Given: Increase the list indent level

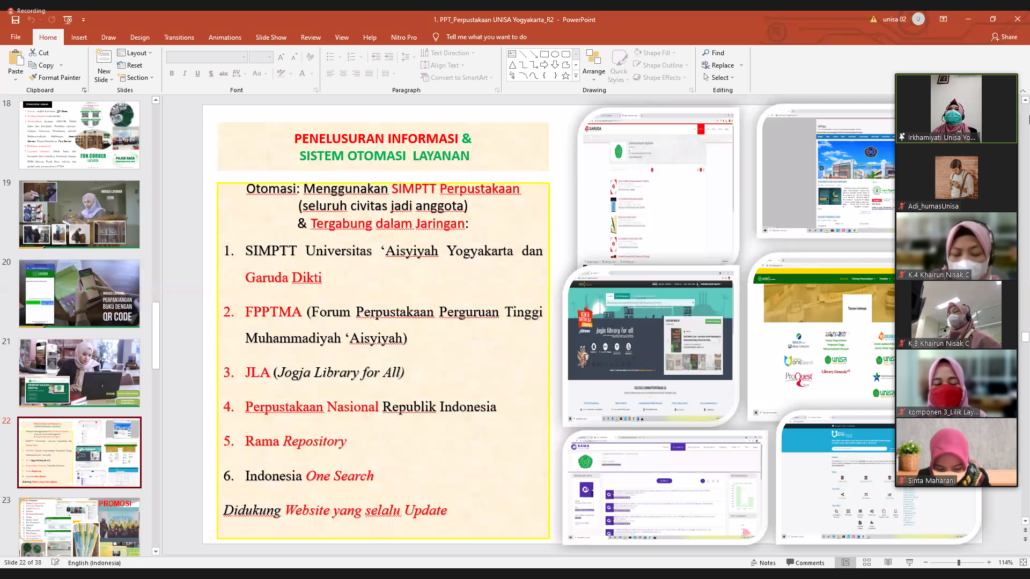Looking at the screenshot, I should 389,57.
